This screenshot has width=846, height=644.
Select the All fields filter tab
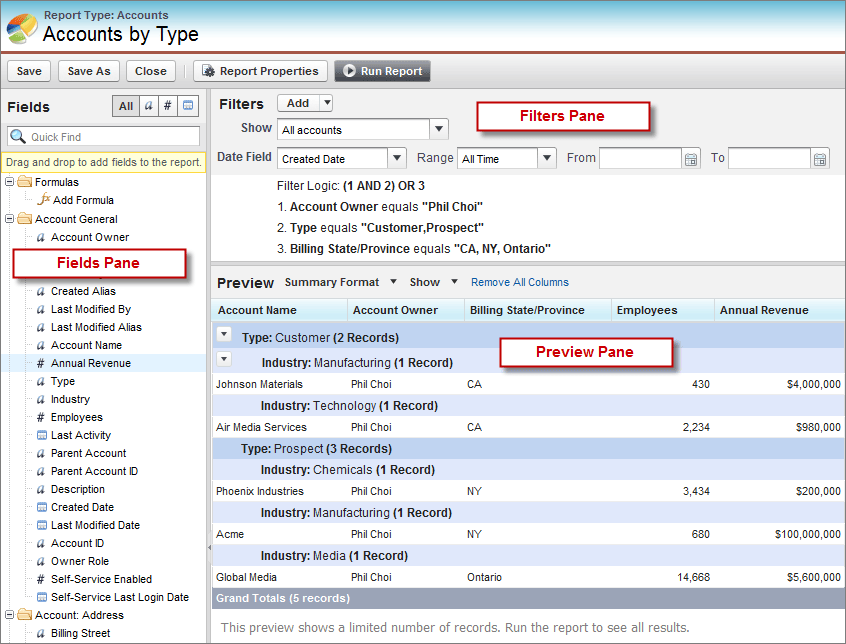click(x=127, y=106)
